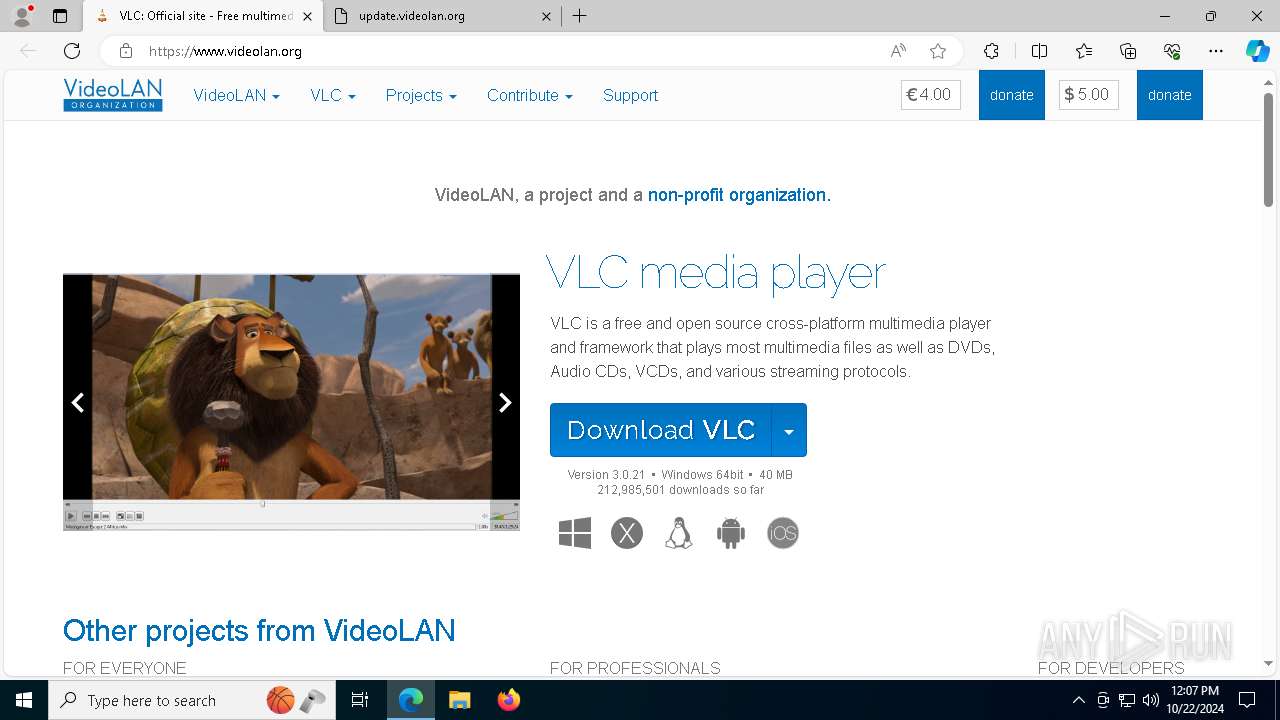Show next slide in the carousel
This screenshot has width=1280, height=720.
coord(505,402)
